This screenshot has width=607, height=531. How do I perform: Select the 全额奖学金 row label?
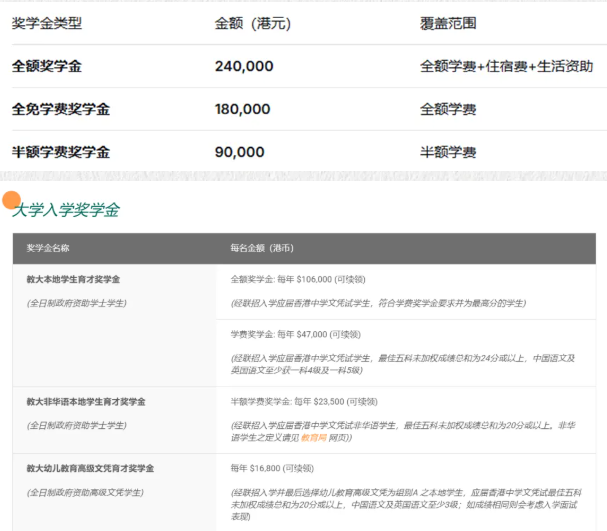click(x=46, y=66)
